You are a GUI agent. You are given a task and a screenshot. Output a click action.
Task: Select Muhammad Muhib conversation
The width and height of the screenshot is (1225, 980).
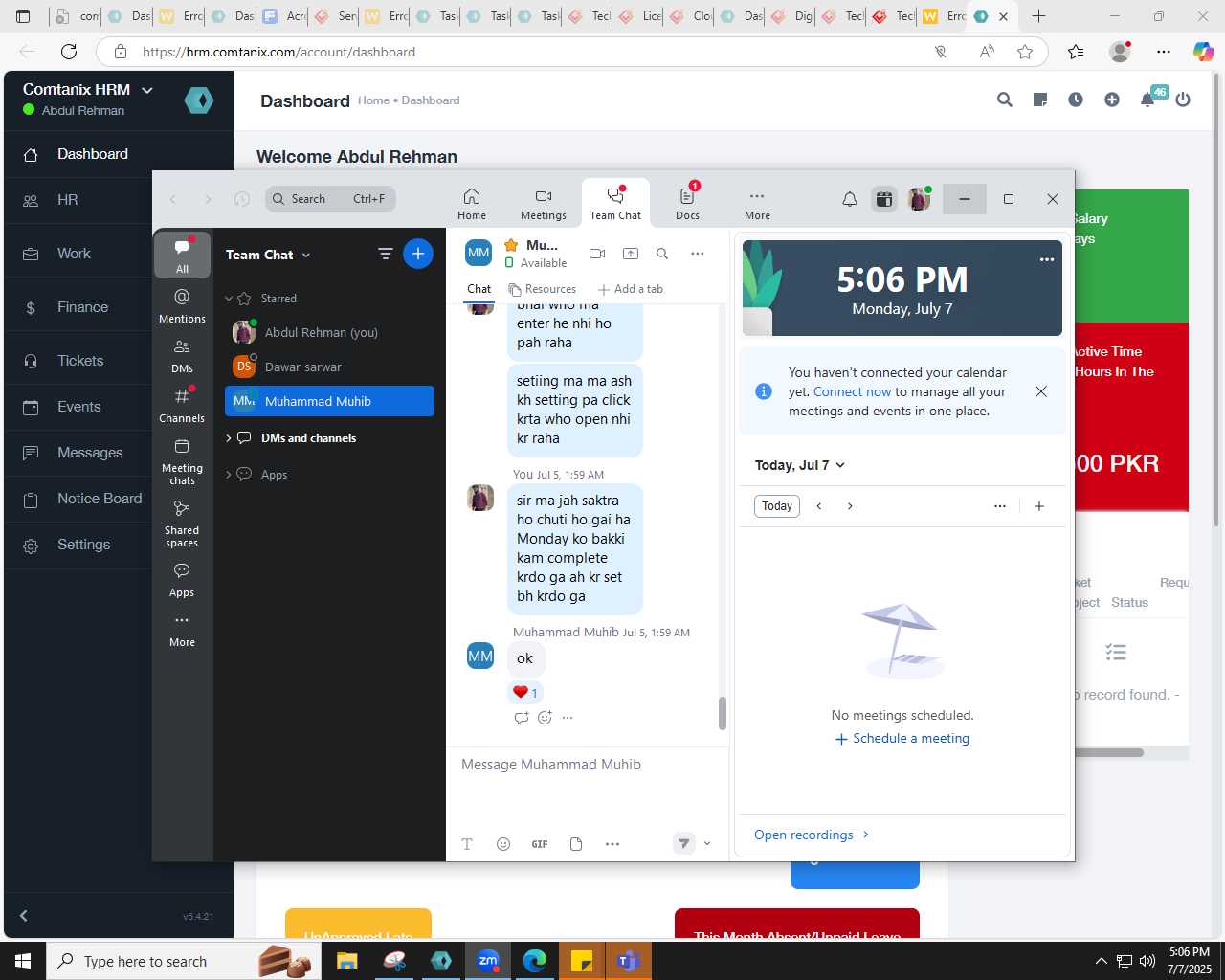coord(329,401)
